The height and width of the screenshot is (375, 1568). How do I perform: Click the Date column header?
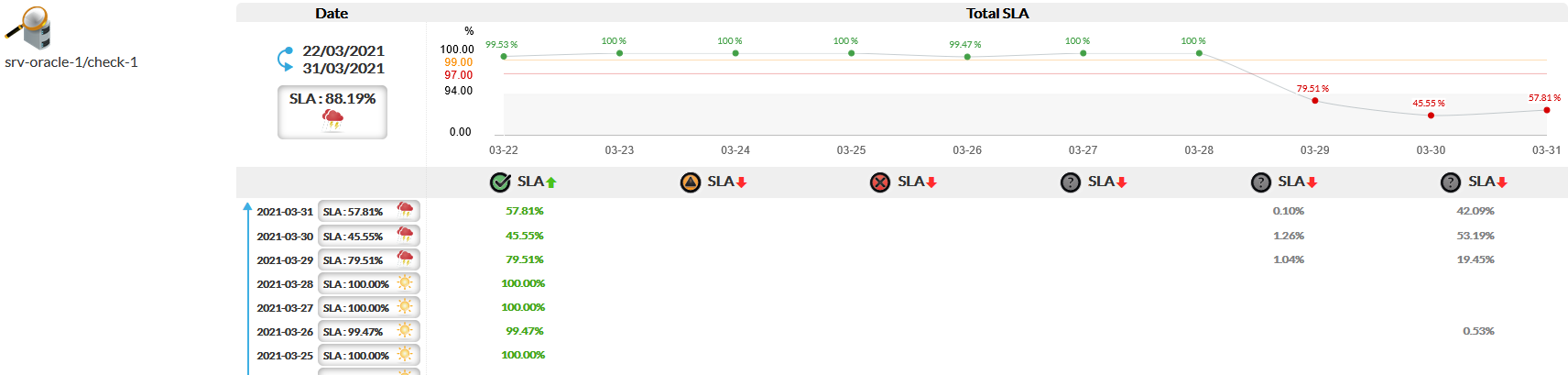332,13
